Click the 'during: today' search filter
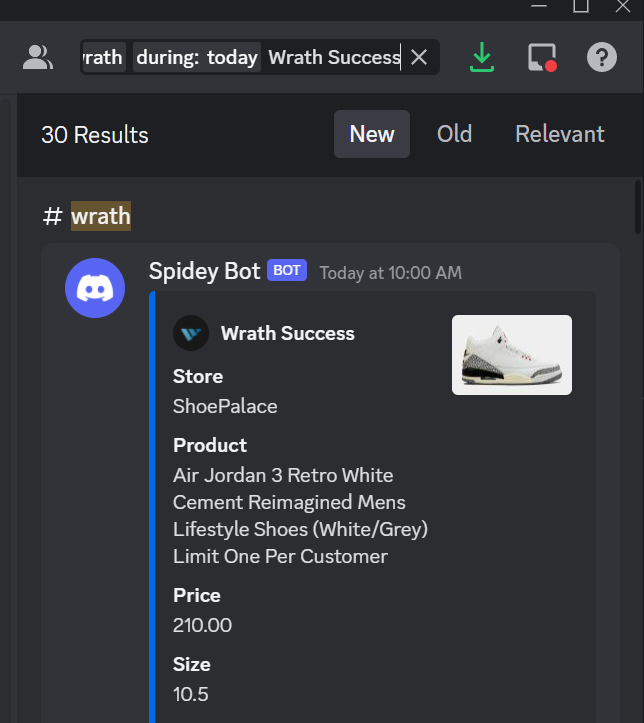The image size is (644, 723). tap(197, 57)
